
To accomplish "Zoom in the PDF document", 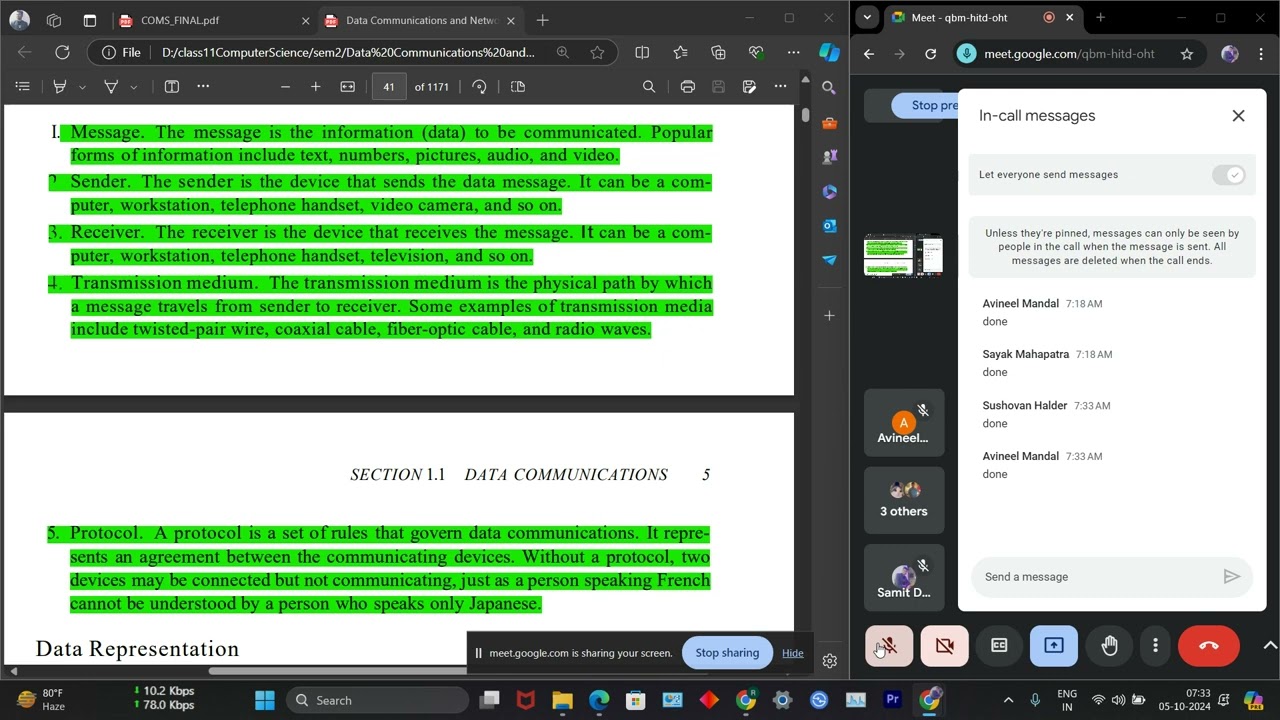I will pos(316,87).
